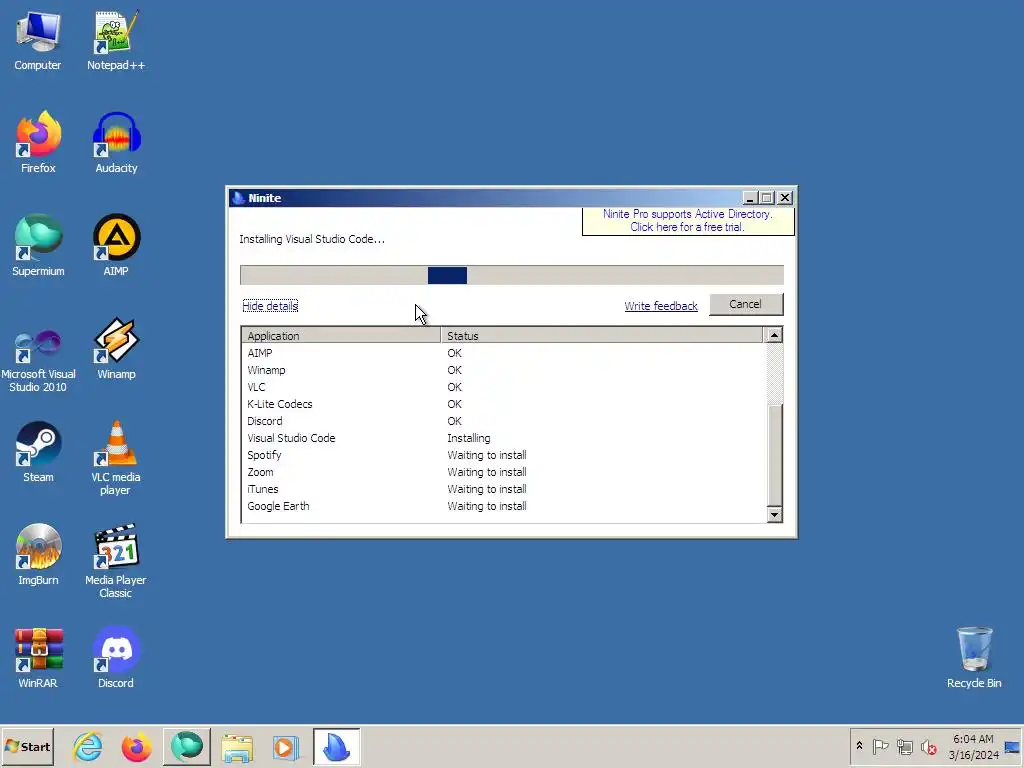Cancel the Ninite installation

point(746,304)
